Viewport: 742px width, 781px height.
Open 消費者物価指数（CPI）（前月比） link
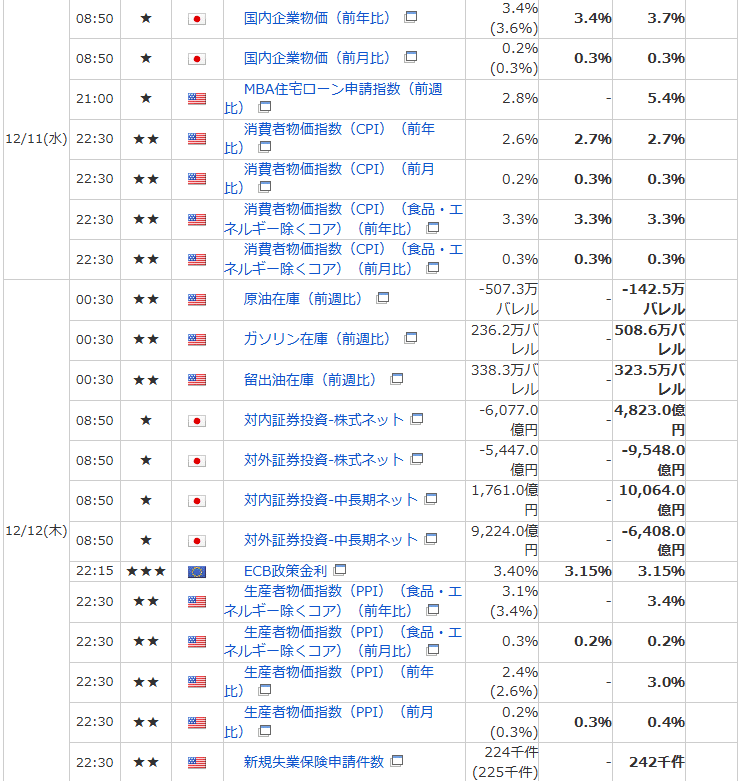coord(330,178)
